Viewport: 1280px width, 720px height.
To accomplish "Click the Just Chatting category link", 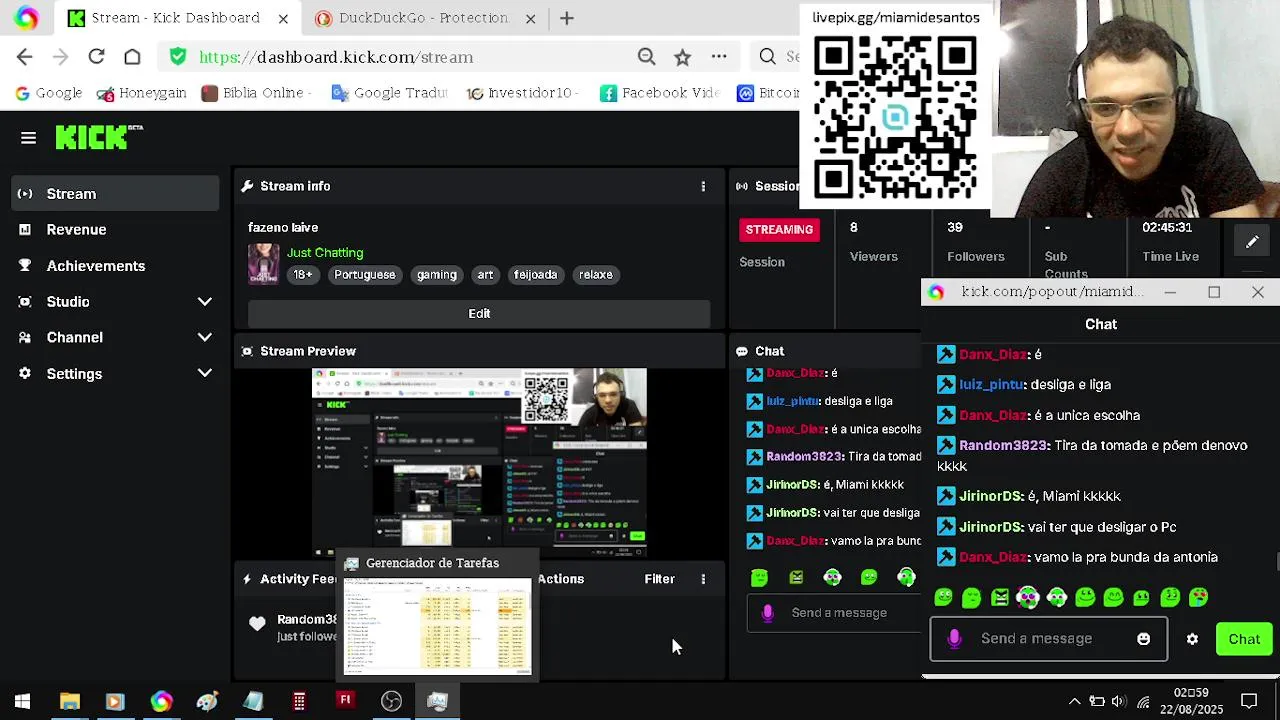I will 325,253.
